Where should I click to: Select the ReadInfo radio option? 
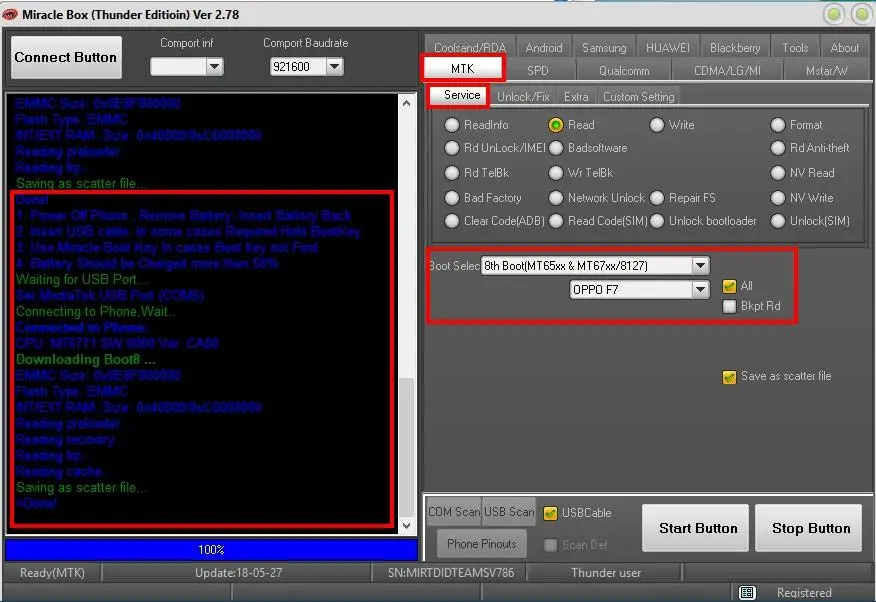click(451, 125)
